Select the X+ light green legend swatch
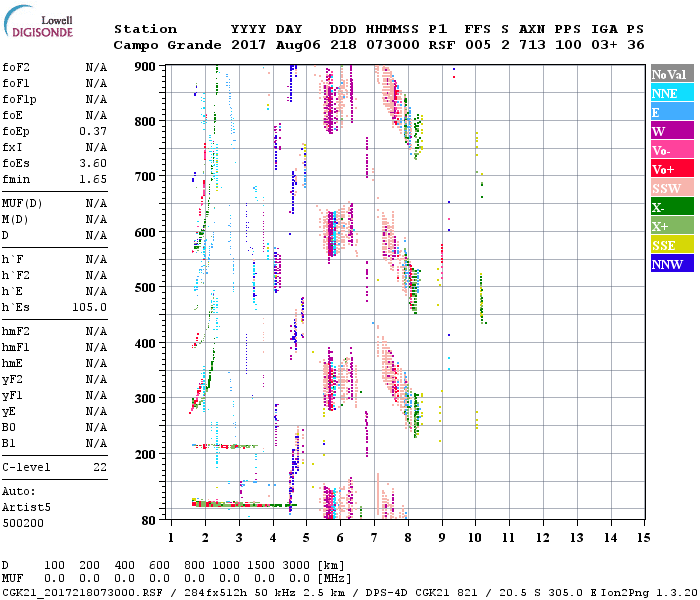 671,226
